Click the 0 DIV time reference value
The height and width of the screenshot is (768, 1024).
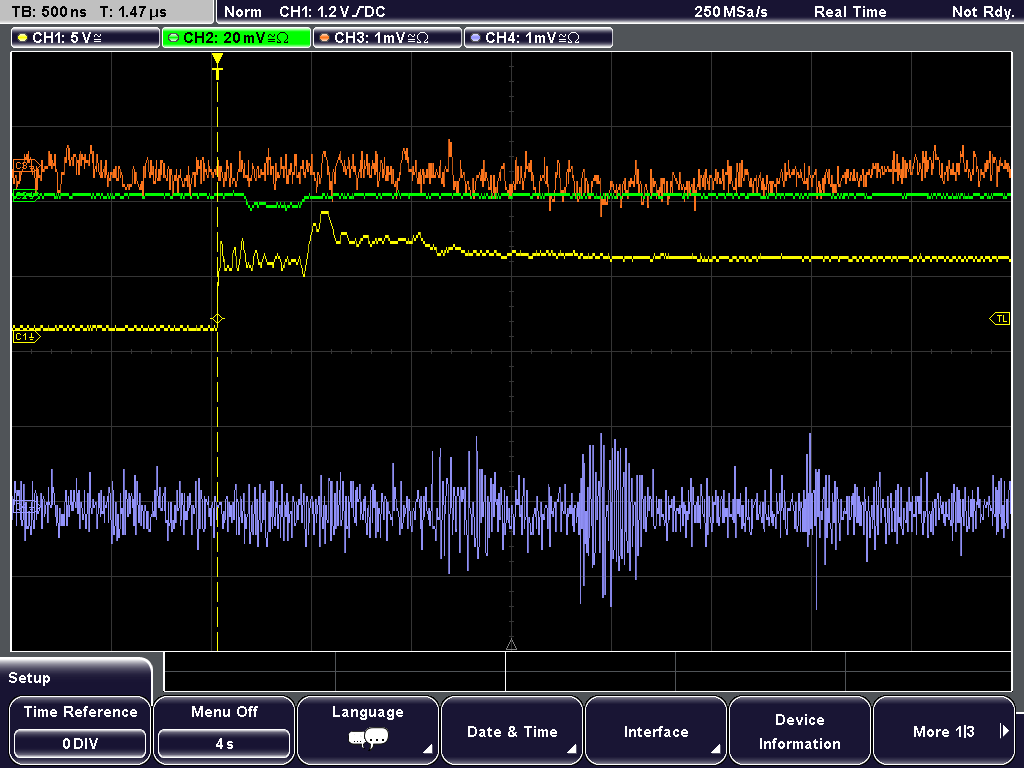pos(80,744)
